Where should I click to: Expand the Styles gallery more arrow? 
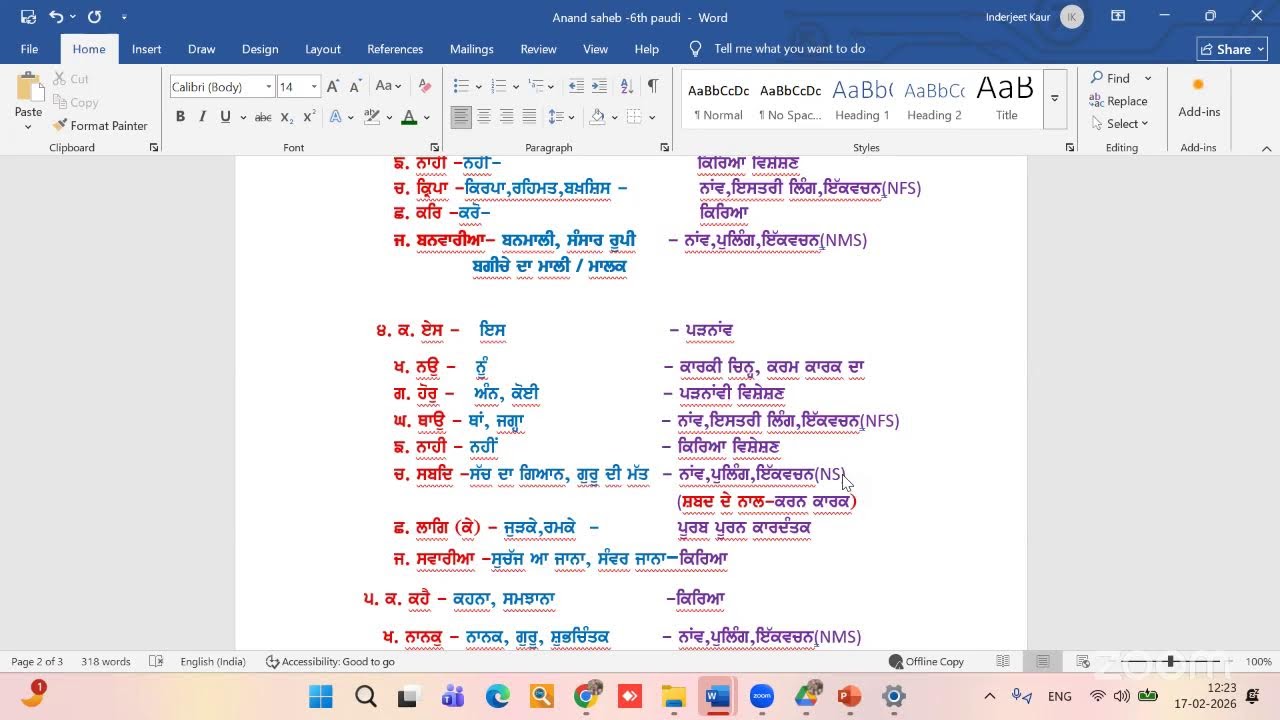pos(1055,98)
